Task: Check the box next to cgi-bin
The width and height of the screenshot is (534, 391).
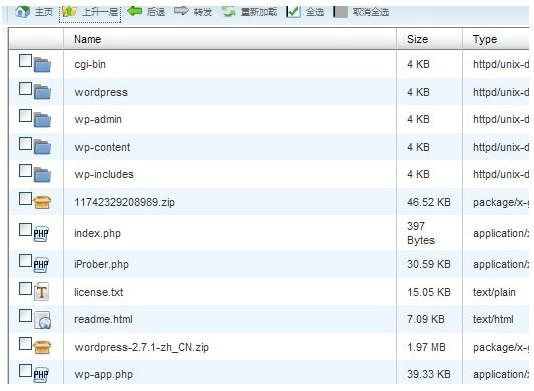Action: (26, 61)
